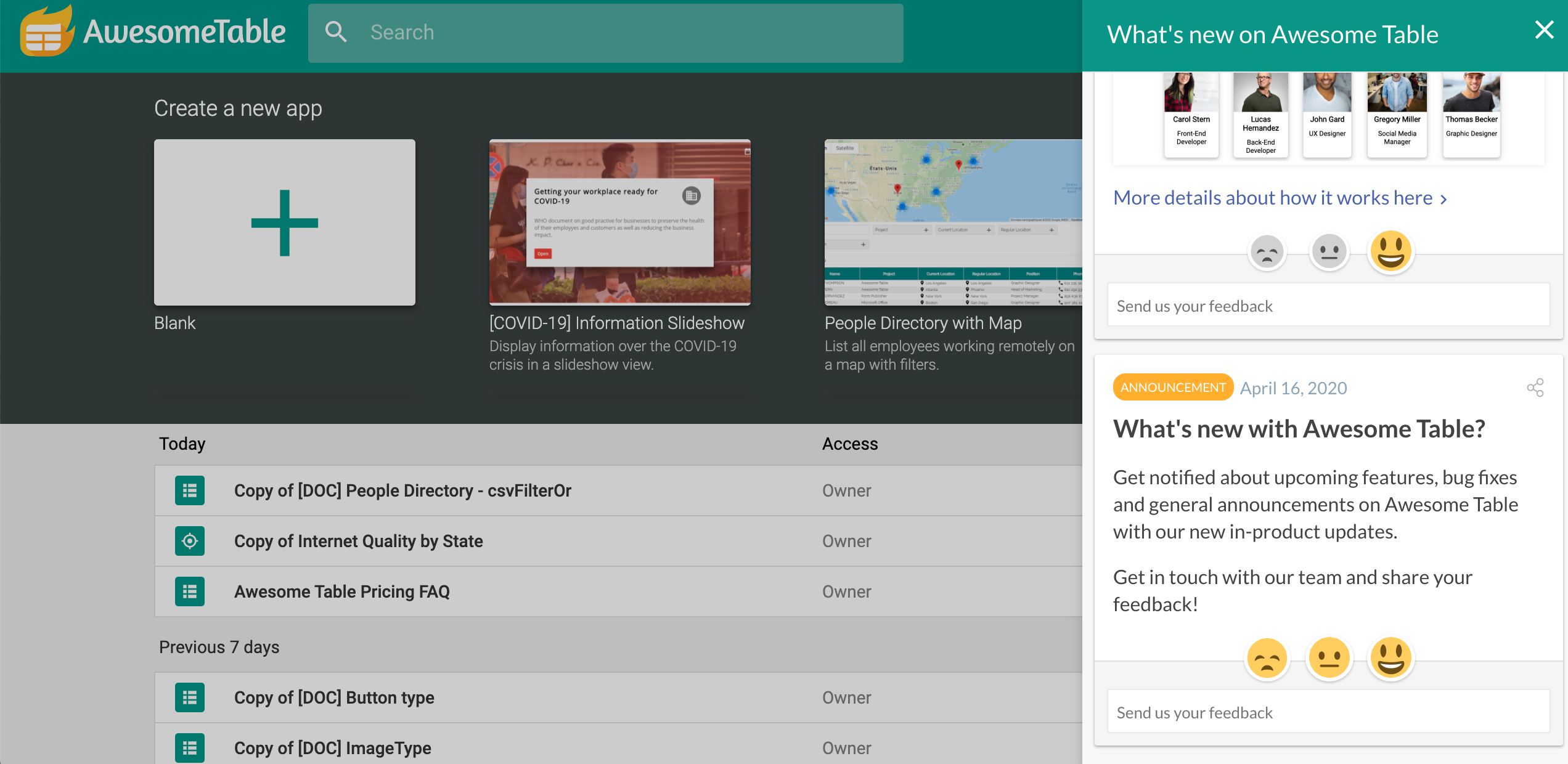Open People Directory with Map thumbnail

[x=953, y=222]
